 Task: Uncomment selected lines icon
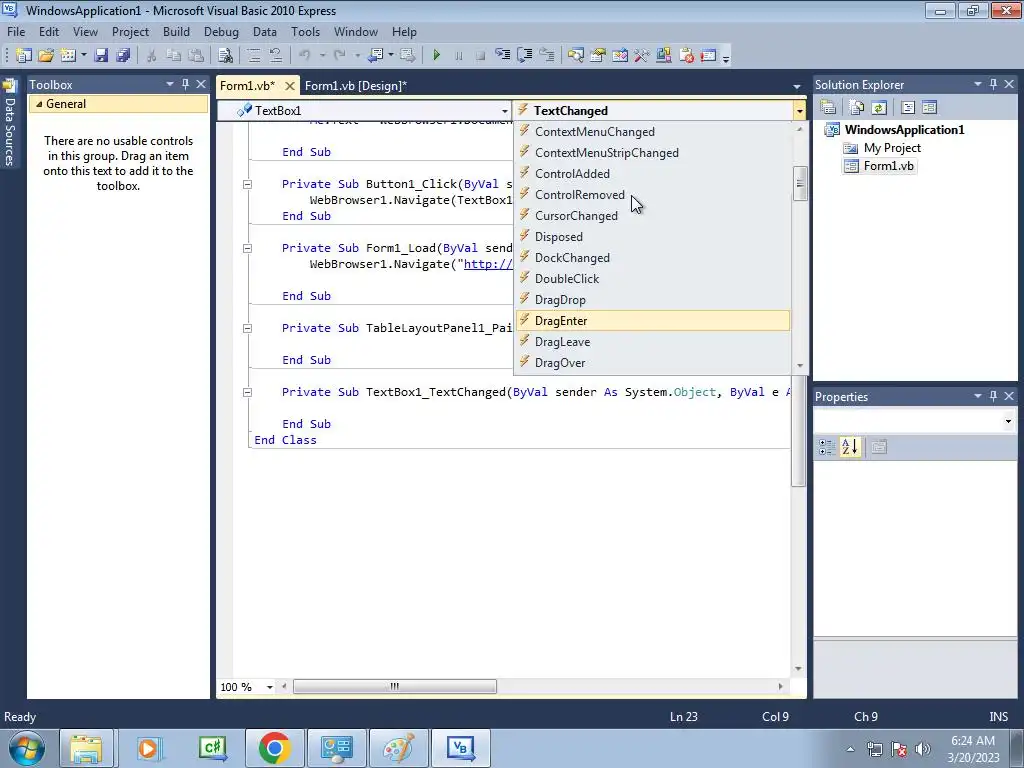click(x=276, y=56)
